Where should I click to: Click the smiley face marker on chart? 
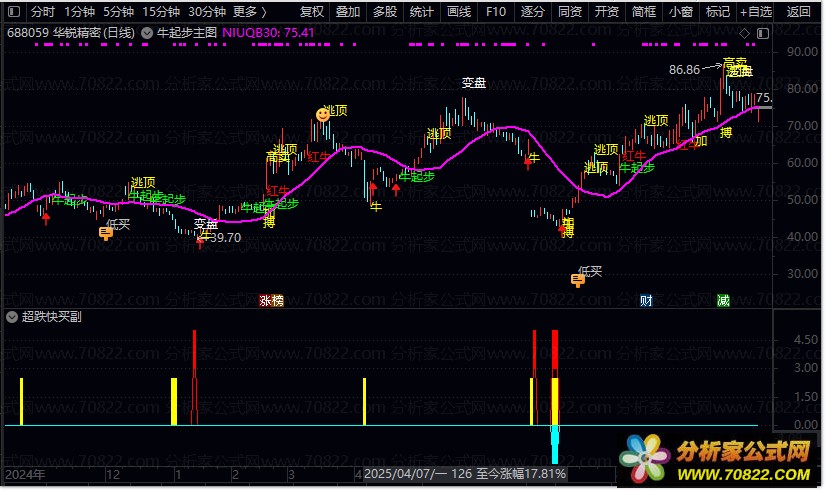point(322,114)
